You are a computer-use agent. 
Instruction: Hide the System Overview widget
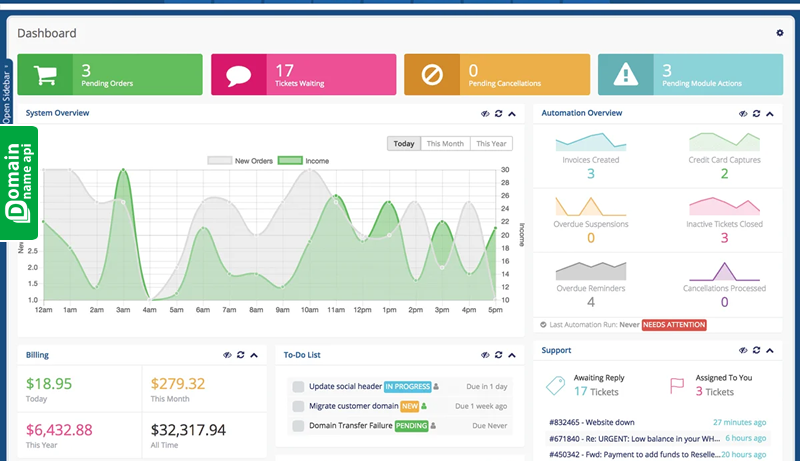485,113
